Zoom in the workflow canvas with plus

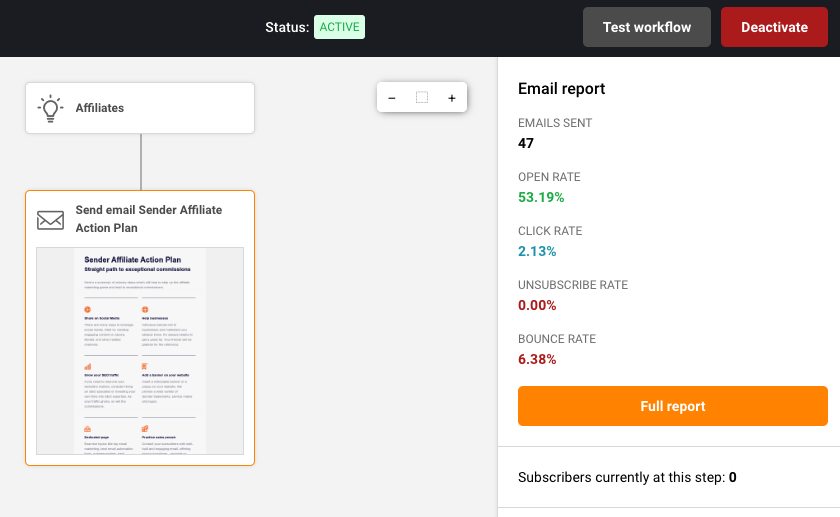coord(452,98)
